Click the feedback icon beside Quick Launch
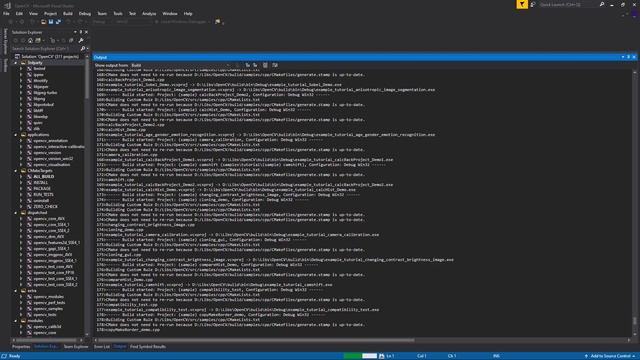The image size is (640, 360). 533,4
